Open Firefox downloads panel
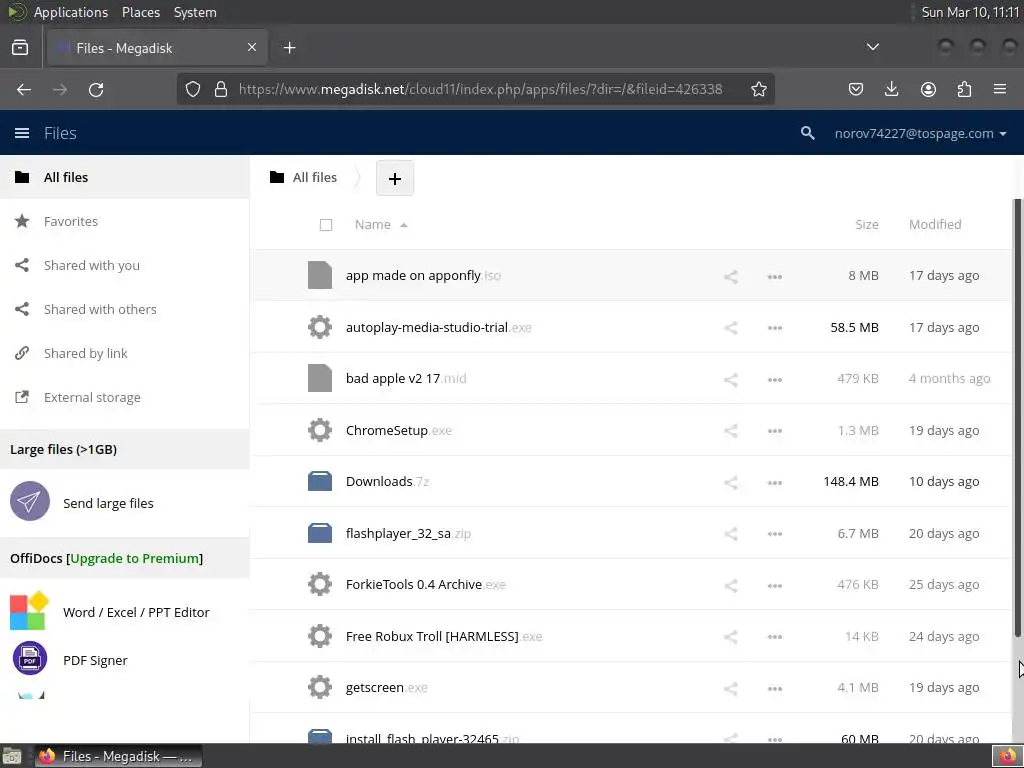Image resolution: width=1024 pixels, height=768 pixels. point(891,89)
